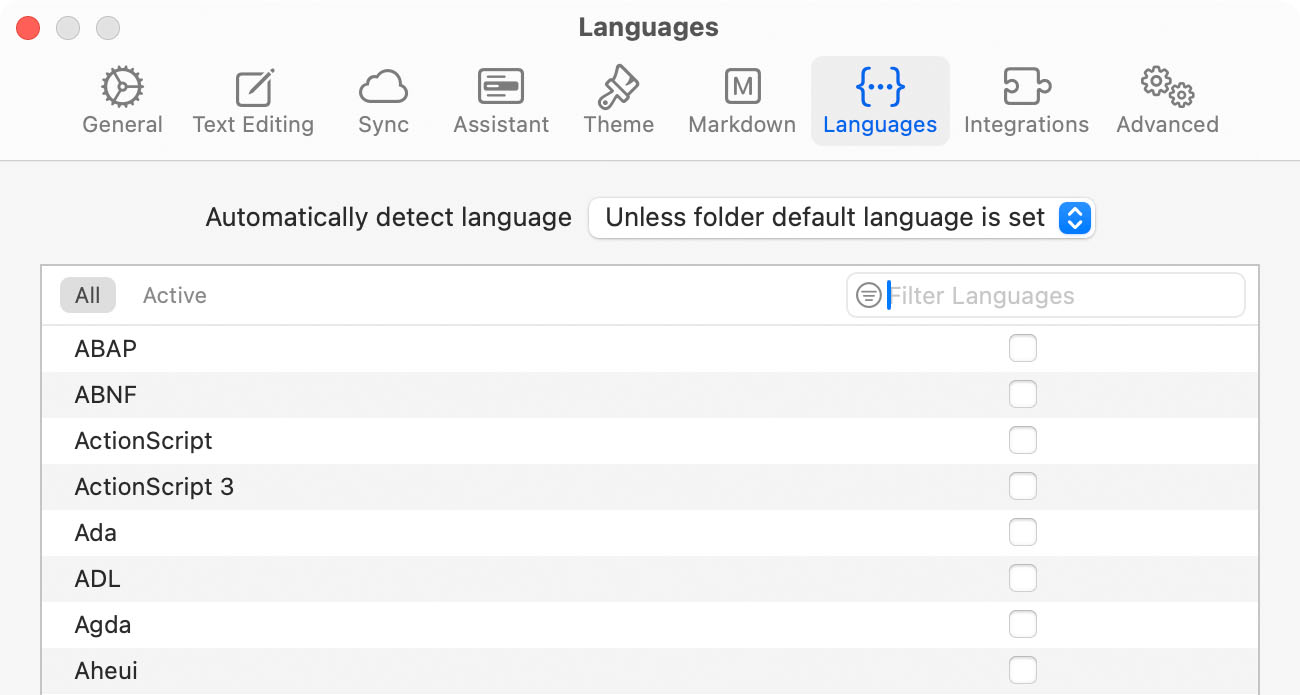Switch to the Active languages tab
The height and width of the screenshot is (695, 1300).
174,295
